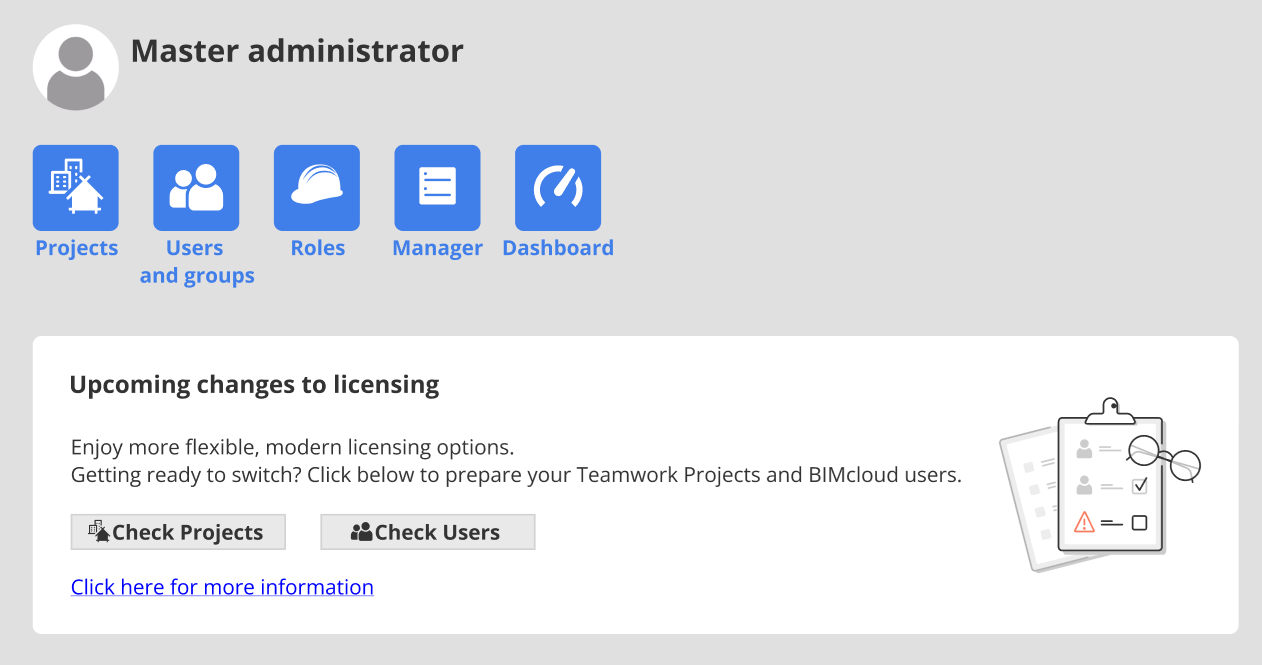1262x665 pixels.
Task: Open the Roles hard hat icon
Action: coord(317,188)
